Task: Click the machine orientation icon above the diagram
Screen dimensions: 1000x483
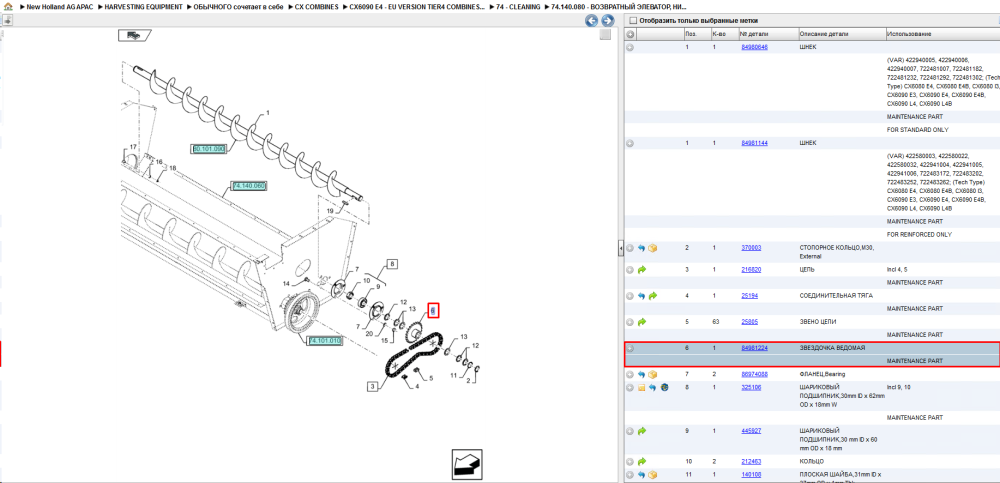Action: 135,36
